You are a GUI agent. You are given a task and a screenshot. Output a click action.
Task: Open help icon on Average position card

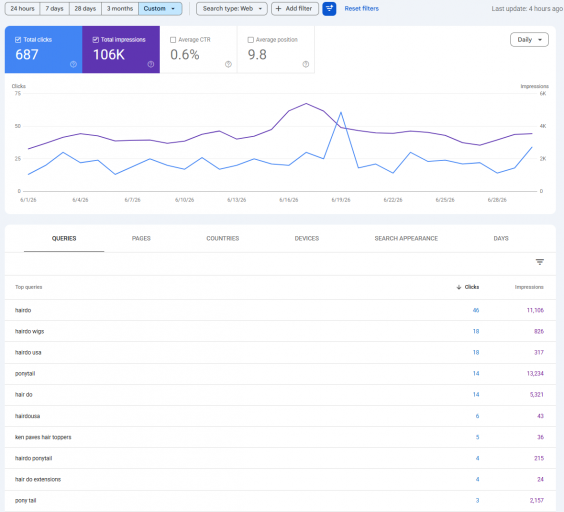pyautogui.click(x=306, y=64)
